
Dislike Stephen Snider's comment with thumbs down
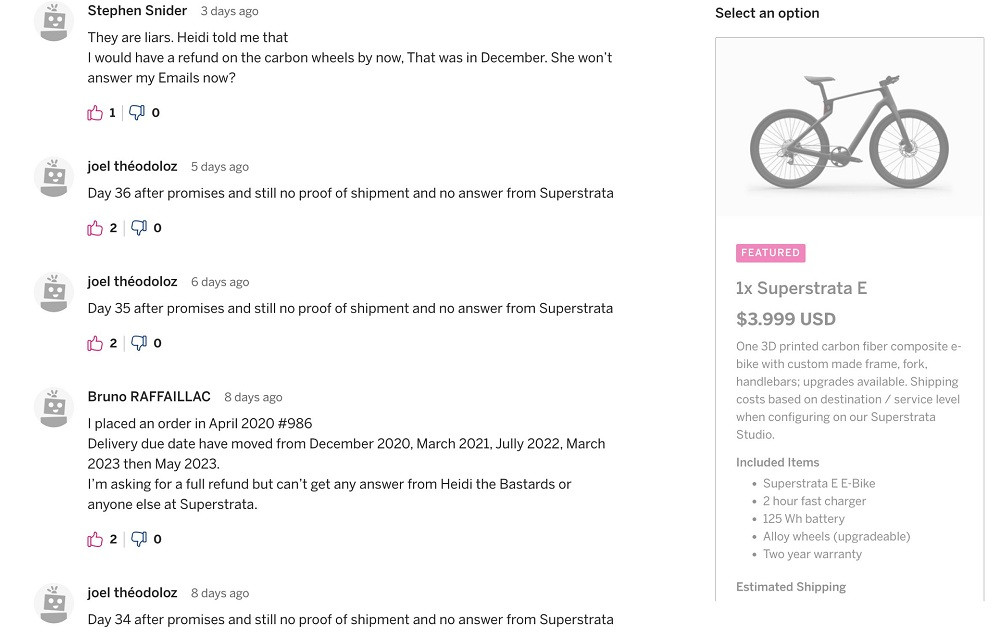click(137, 113)
